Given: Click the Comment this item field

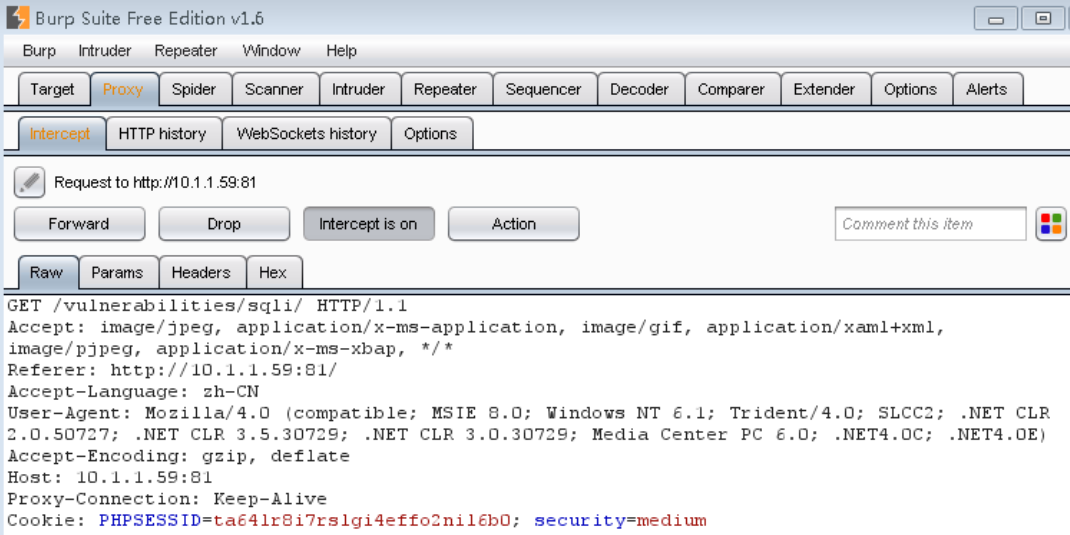Looking at the screenshot, I should (930, 224).
